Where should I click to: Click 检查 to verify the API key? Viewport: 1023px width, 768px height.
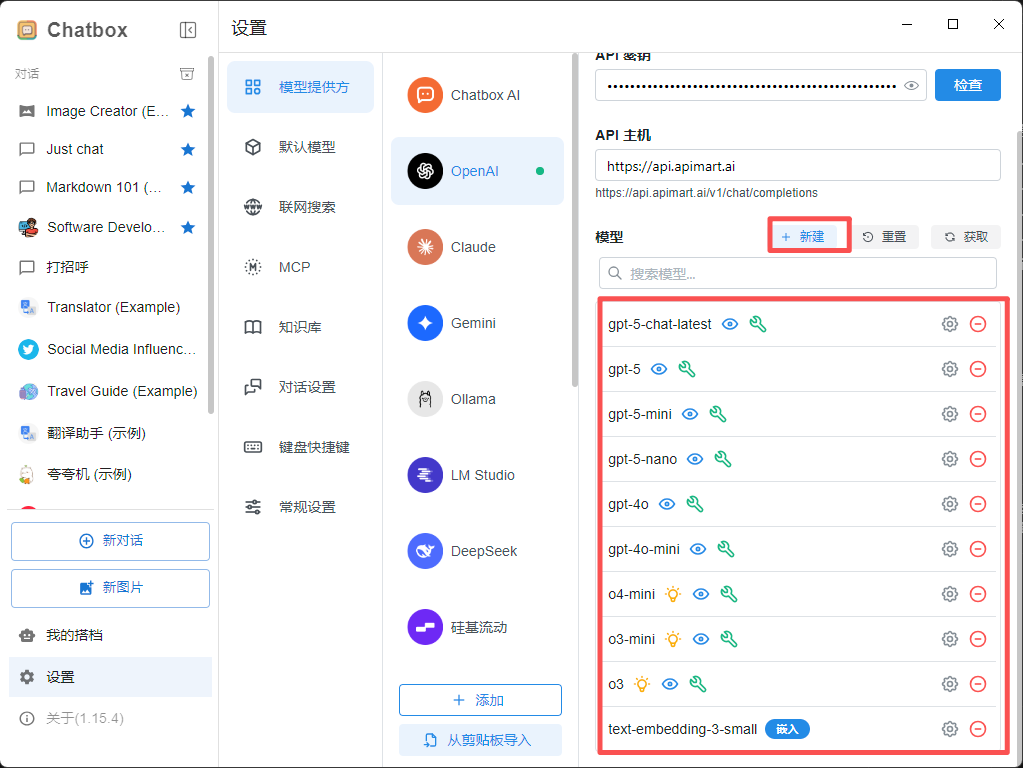(x=967, y=85)
